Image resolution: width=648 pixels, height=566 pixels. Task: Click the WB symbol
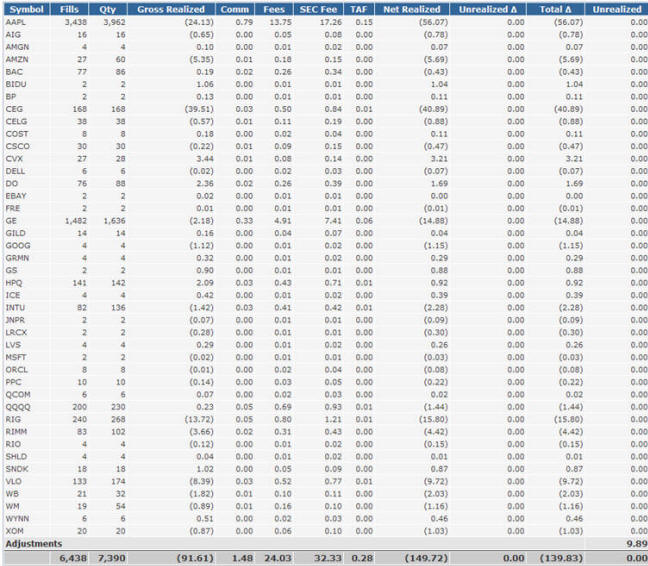[12, 494]
